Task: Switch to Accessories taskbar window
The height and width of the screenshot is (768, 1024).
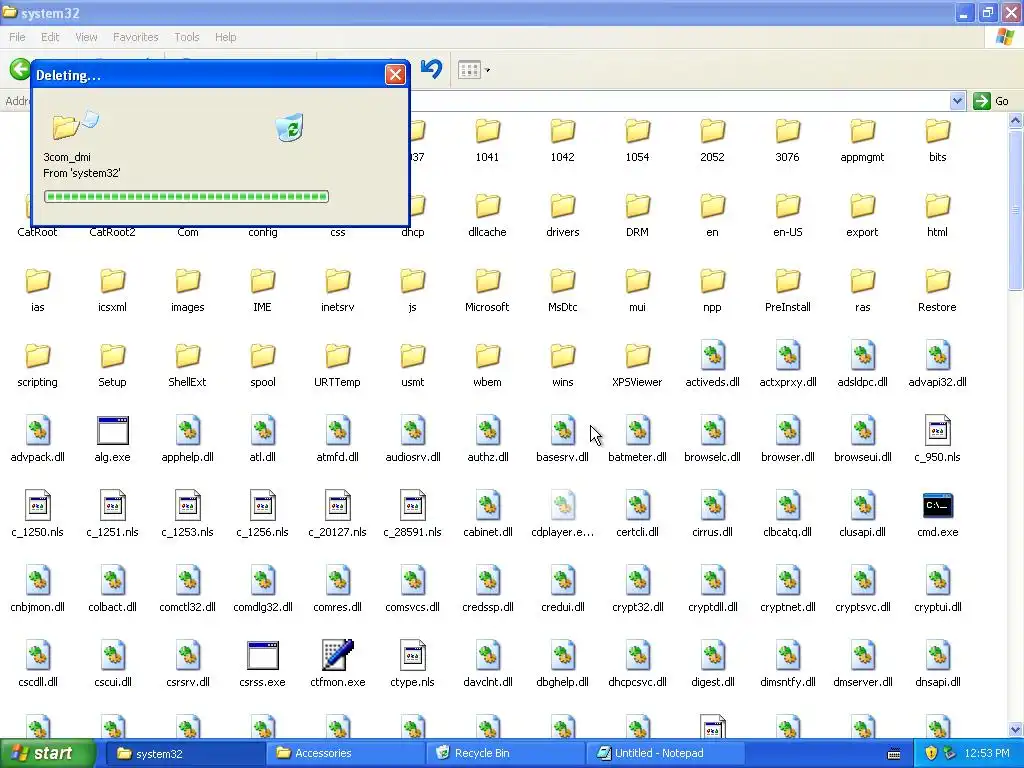Action: pos(346,753)
